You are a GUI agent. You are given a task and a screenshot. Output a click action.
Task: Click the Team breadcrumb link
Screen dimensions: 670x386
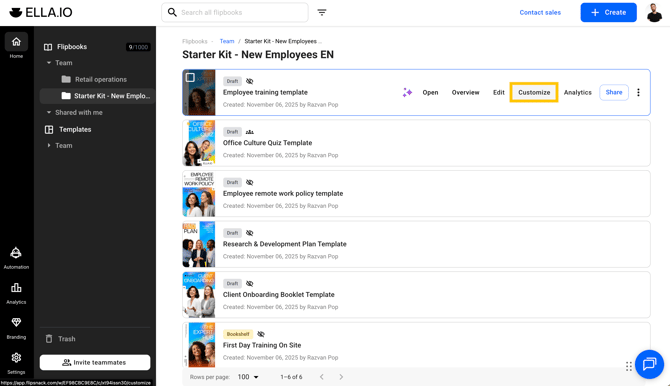pyautogui.click(x=227, y=41)
